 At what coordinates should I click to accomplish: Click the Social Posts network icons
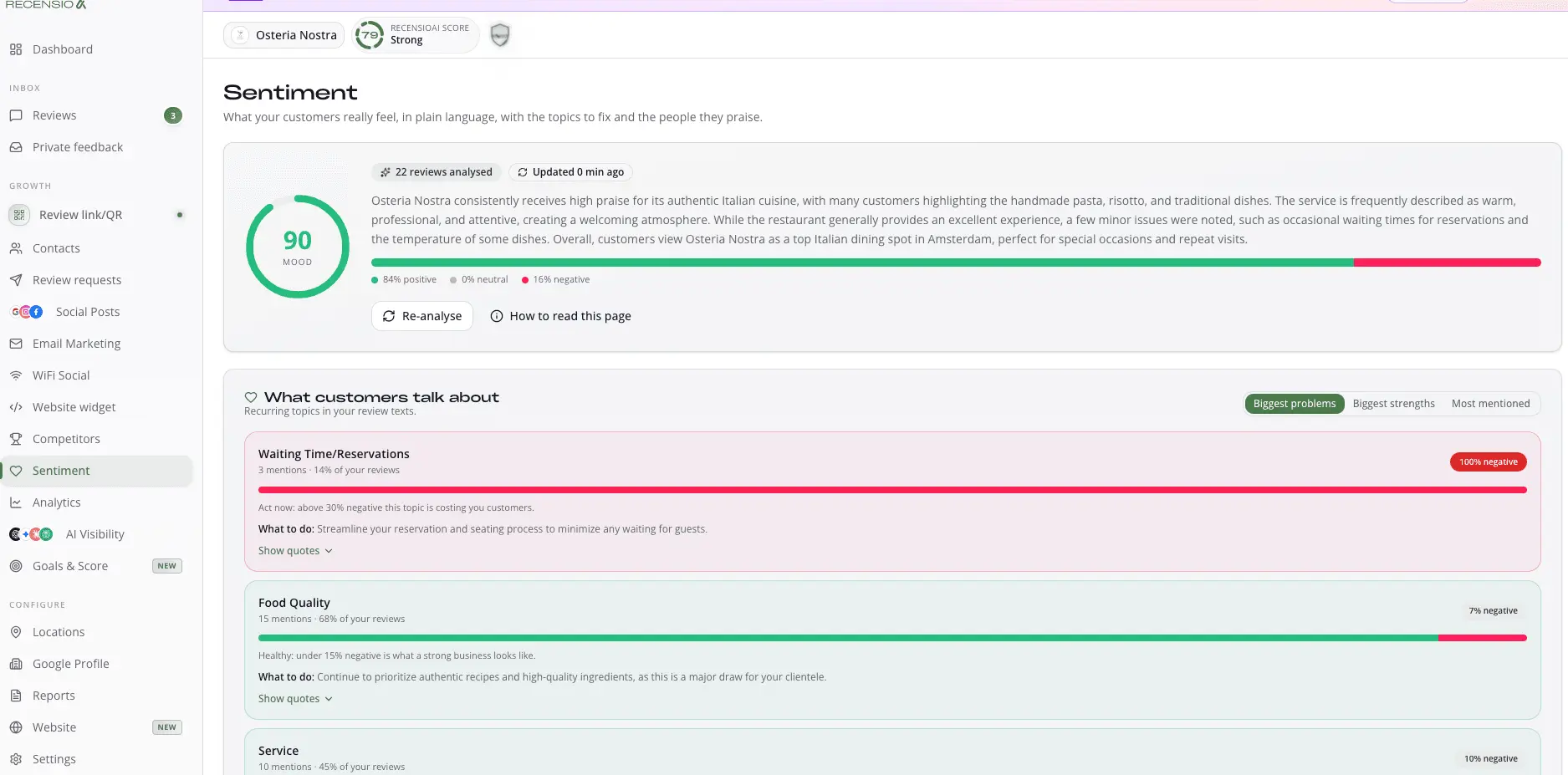(27, 312)
